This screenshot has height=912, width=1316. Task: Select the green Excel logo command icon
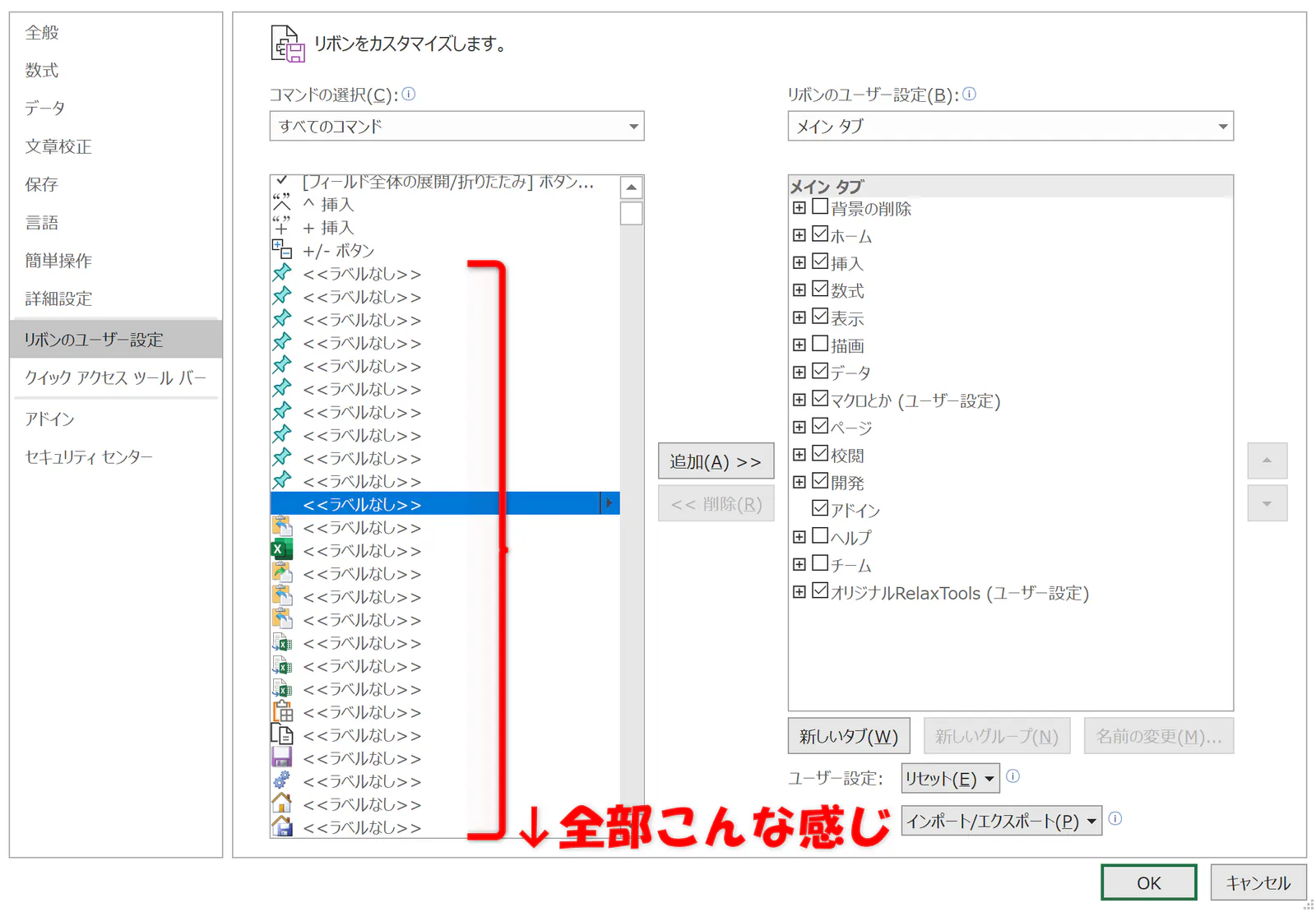point(281,549)
